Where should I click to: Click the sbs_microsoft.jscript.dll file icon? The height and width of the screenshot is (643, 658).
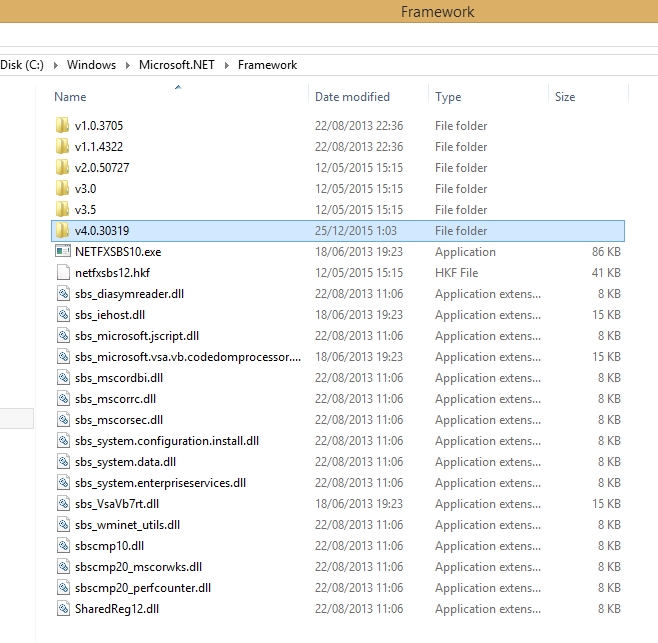point(63,335)
